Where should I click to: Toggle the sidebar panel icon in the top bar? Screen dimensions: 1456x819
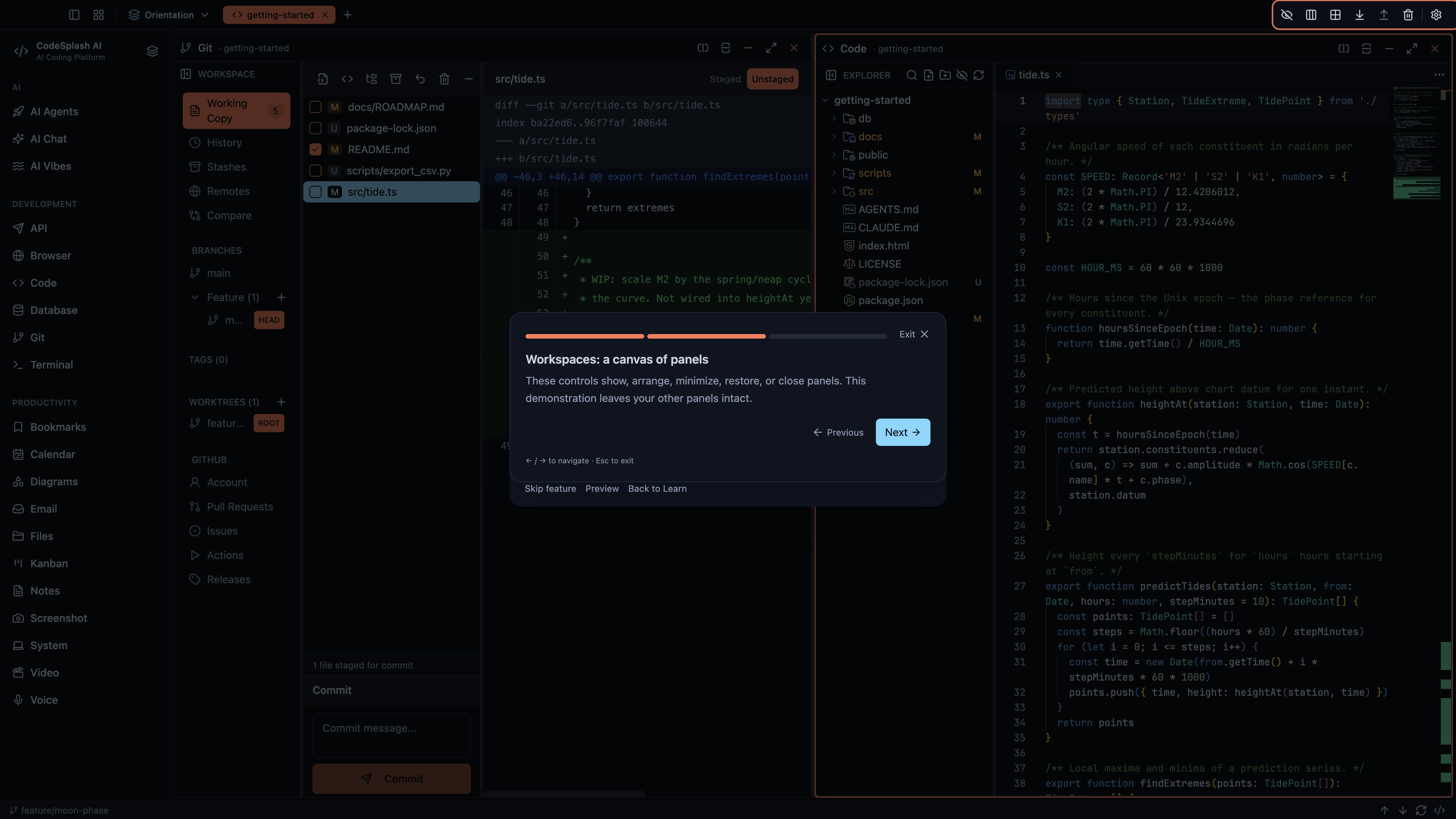(74, 15)
